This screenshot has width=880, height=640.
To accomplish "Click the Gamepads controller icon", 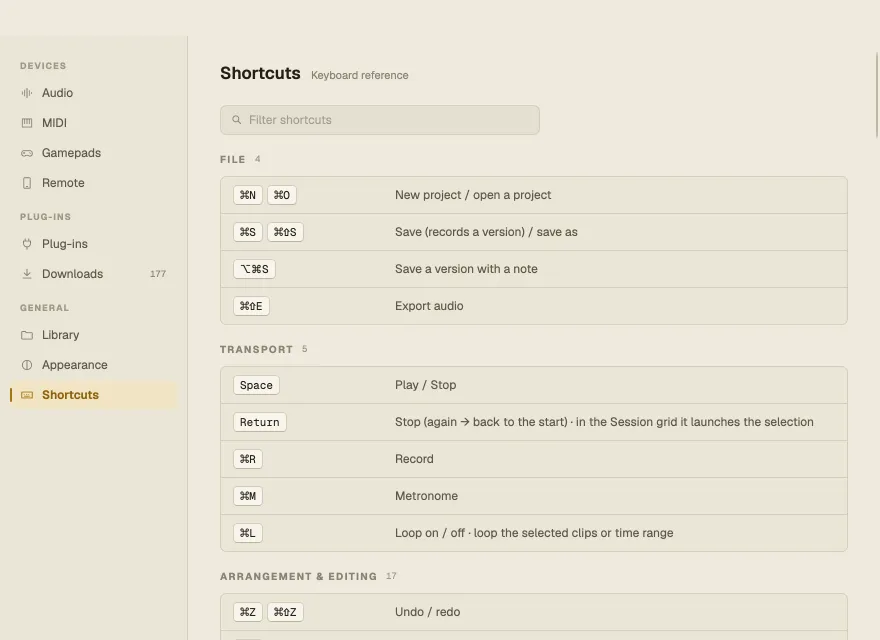I will pos(26,153).
